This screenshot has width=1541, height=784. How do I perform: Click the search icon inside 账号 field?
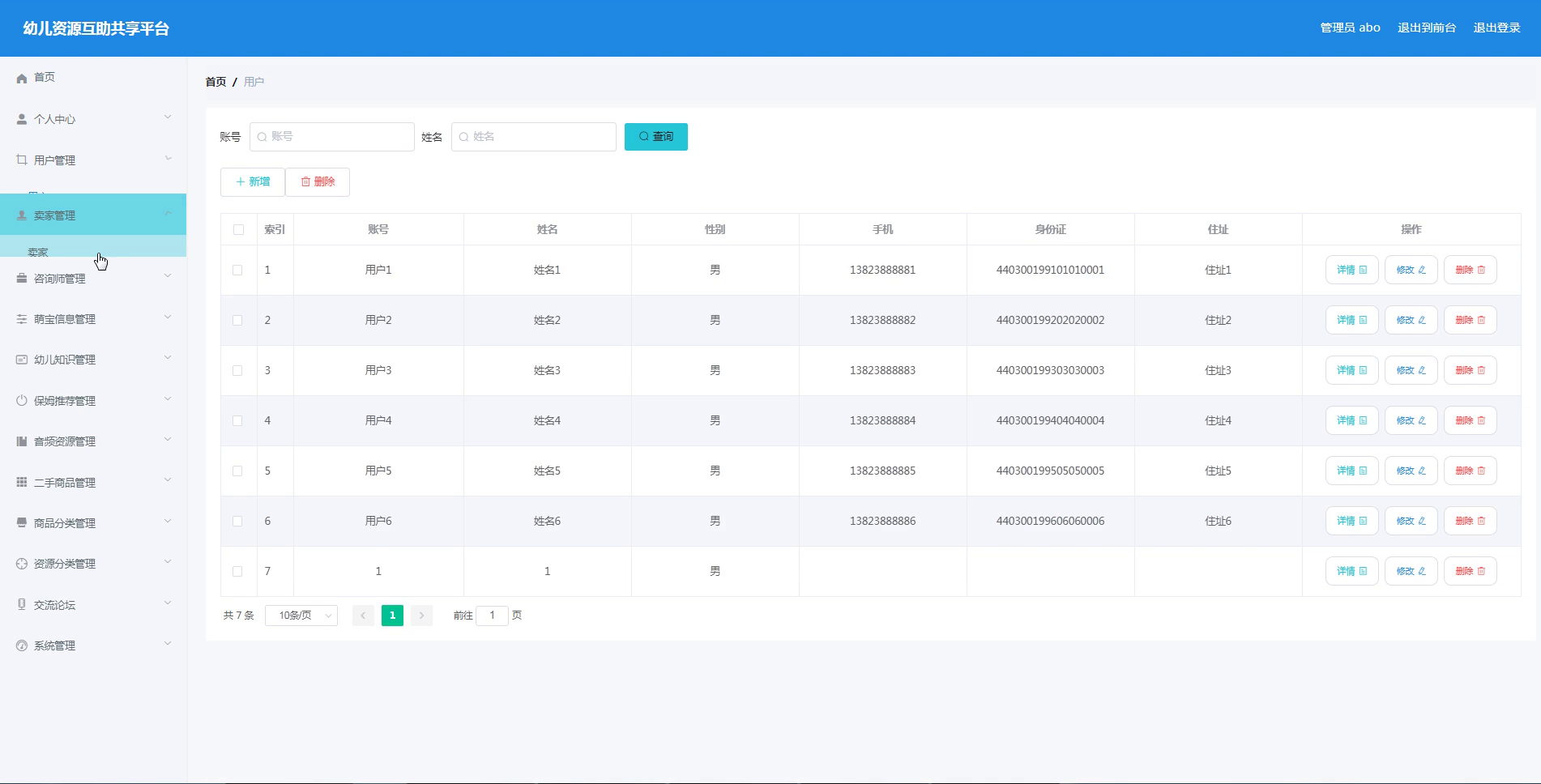click(262, 137)
